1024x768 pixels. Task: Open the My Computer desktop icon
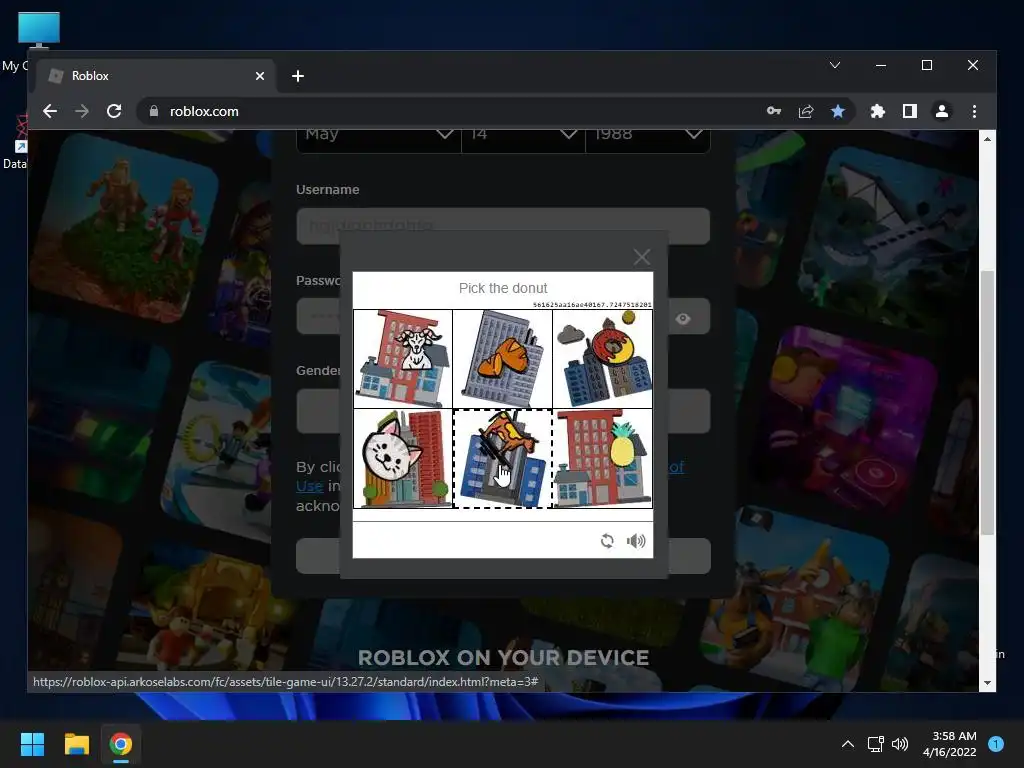[38, 31]
